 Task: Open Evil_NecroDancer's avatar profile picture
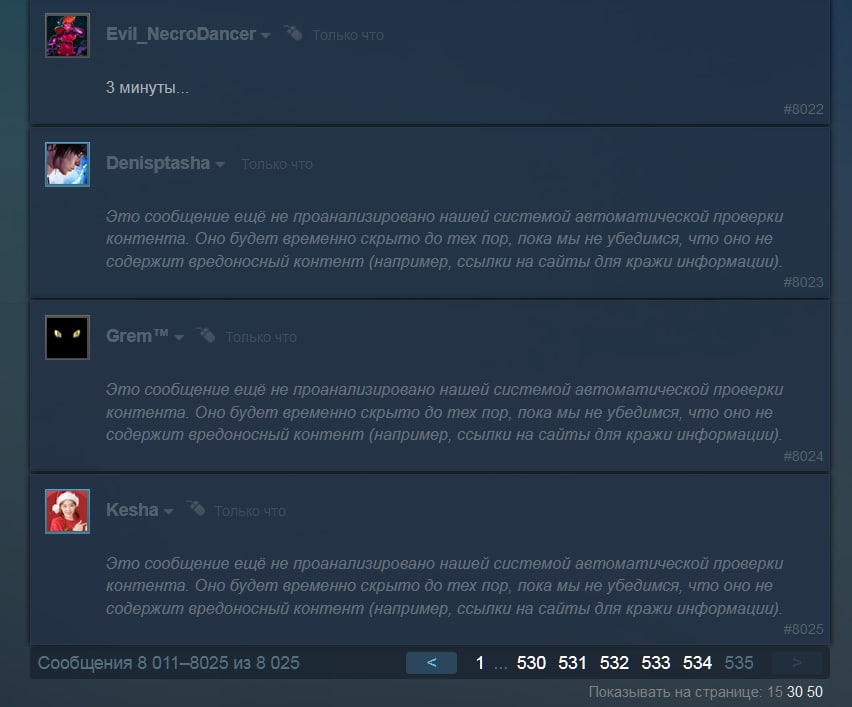point(67,35)
